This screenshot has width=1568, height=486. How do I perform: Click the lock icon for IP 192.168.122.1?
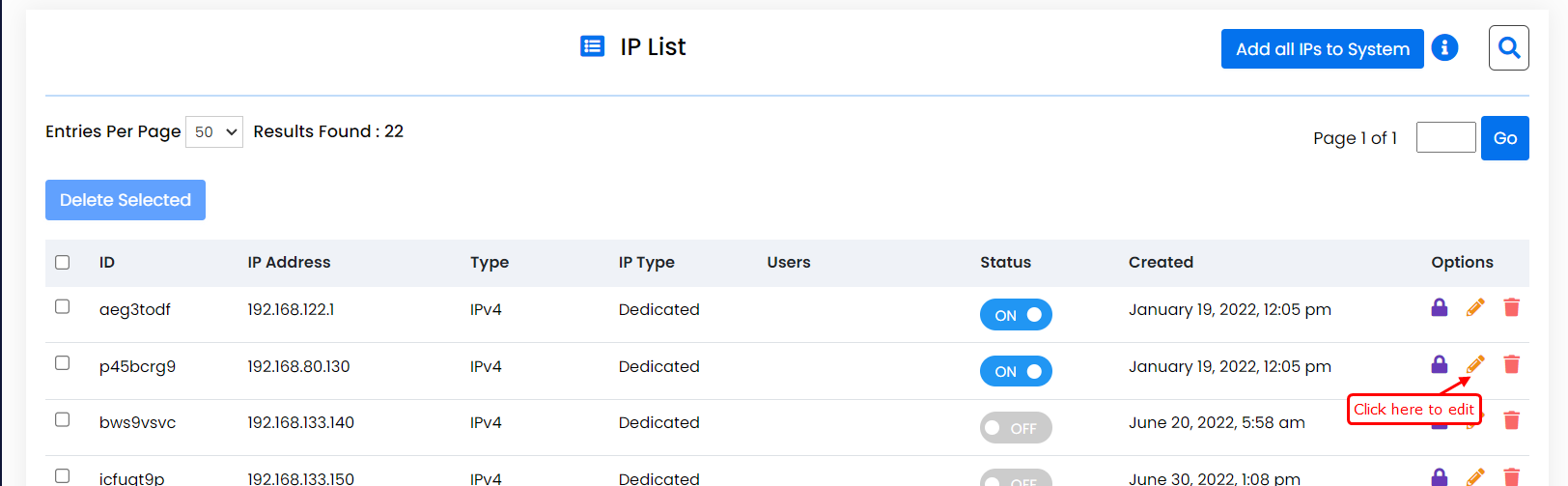1439,308
